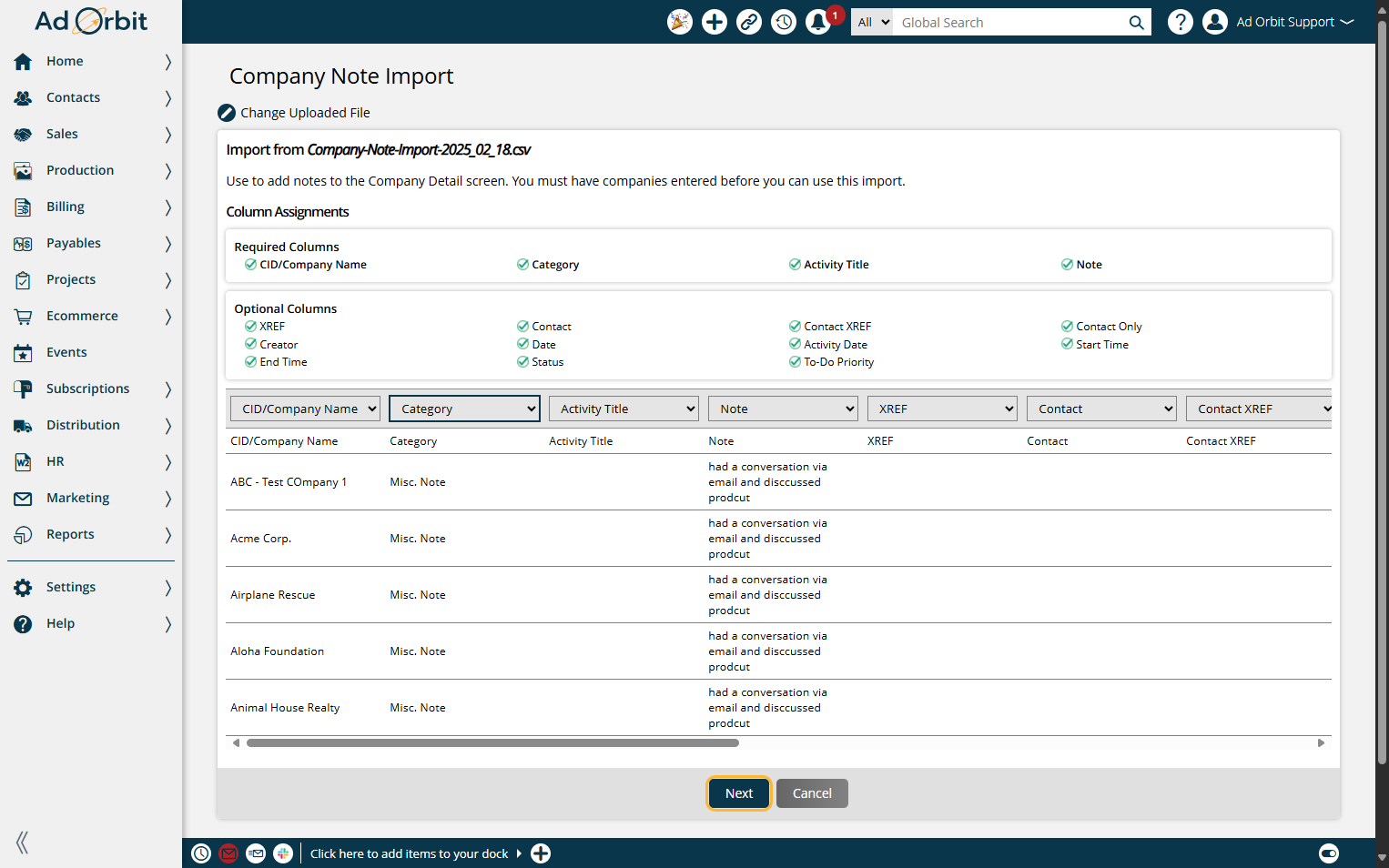The image size is (1389, 868).
Task: Open the Slack icon in the dock
Action: 283,853
